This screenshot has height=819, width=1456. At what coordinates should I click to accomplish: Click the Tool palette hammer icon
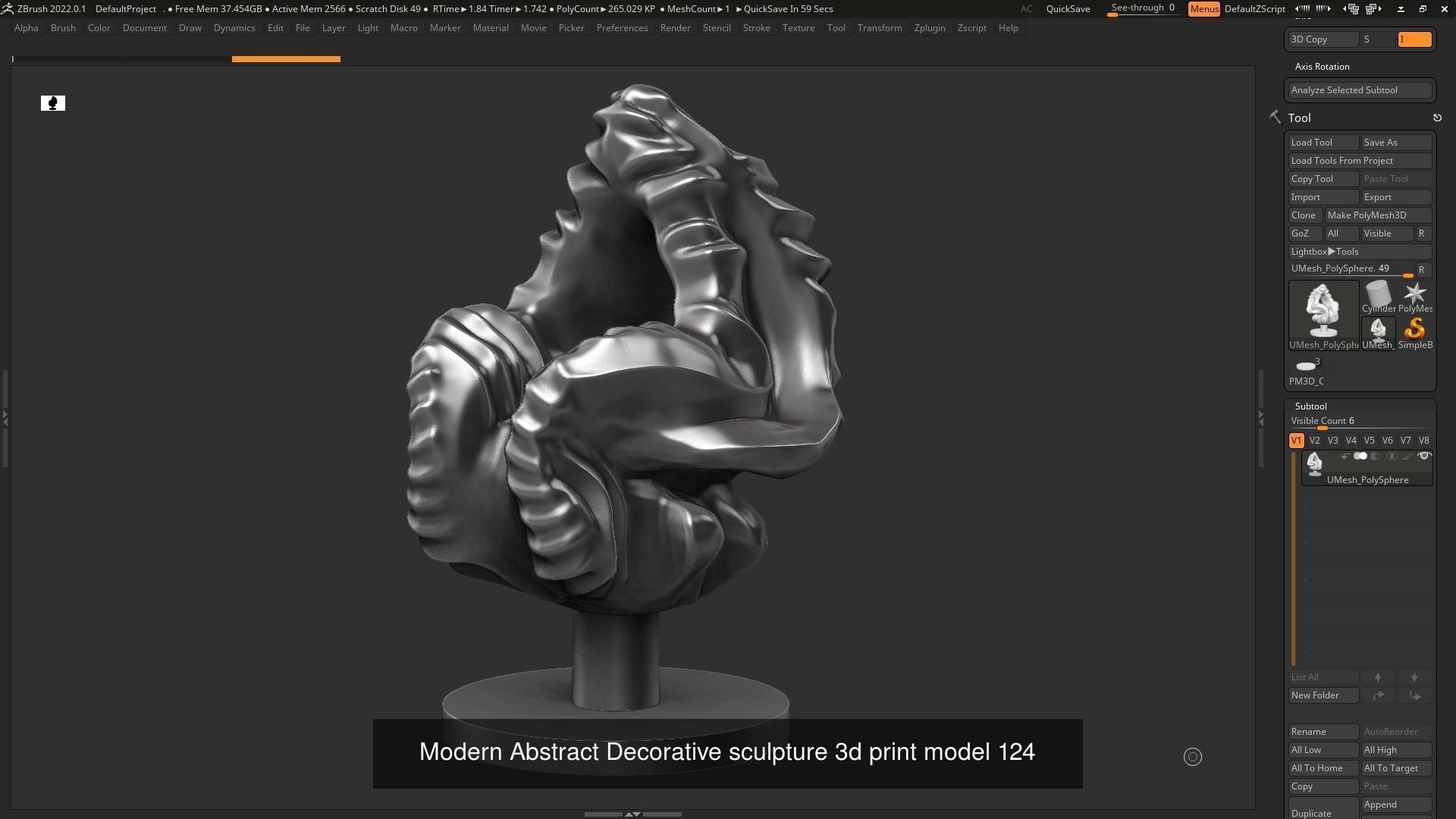[1275, 118]
